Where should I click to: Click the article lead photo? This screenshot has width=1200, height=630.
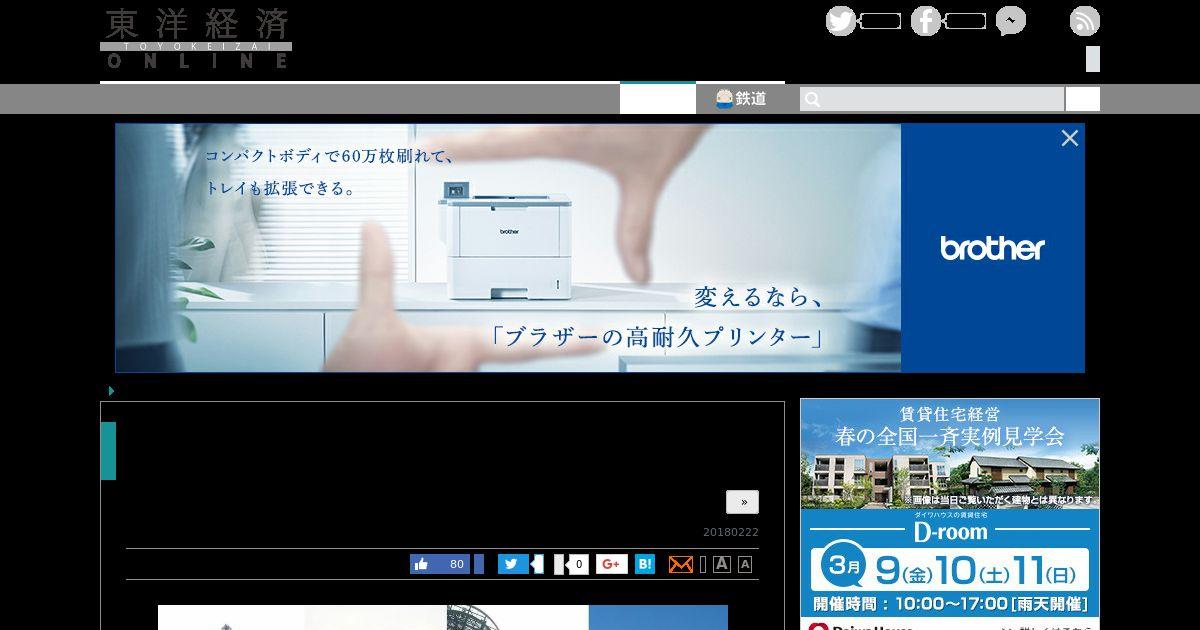pyautogui.click(x=443, y=617)
